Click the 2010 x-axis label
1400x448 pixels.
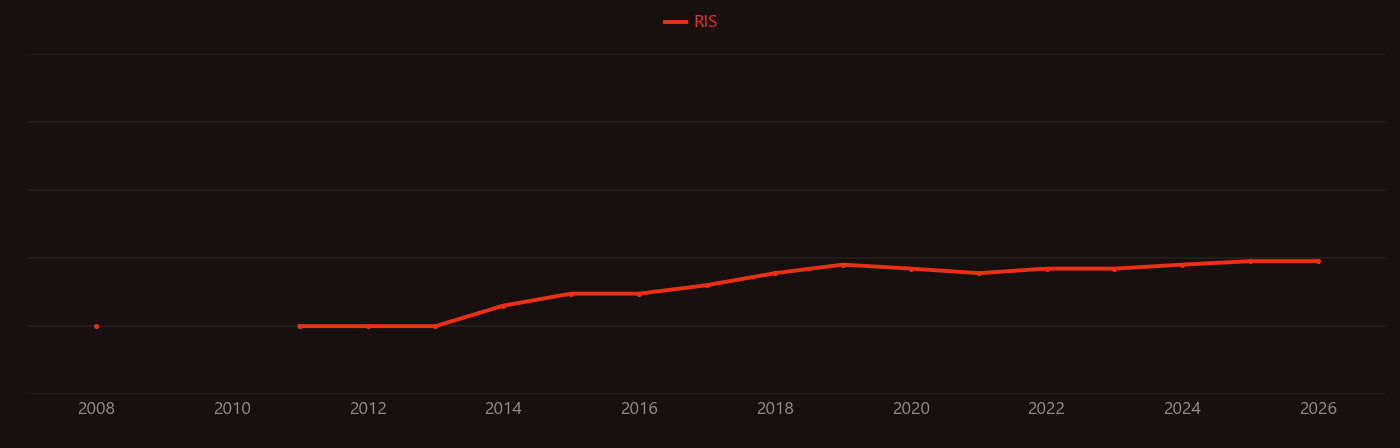pos(232,409)
